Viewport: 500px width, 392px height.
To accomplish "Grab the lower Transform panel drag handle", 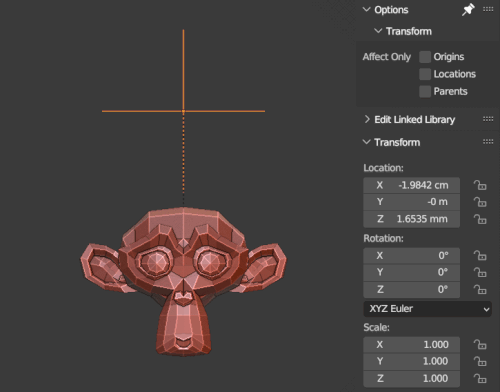I will point(488,142).
